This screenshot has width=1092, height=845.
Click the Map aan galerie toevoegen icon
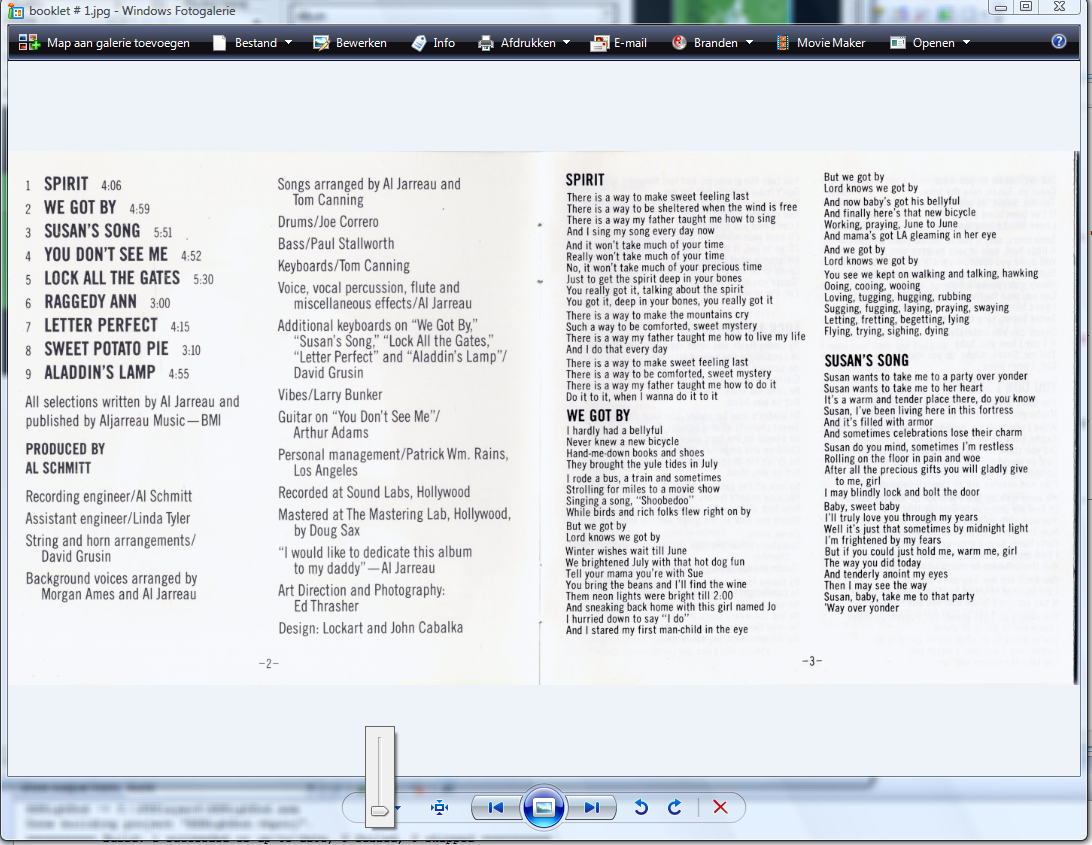coord(29,42)
